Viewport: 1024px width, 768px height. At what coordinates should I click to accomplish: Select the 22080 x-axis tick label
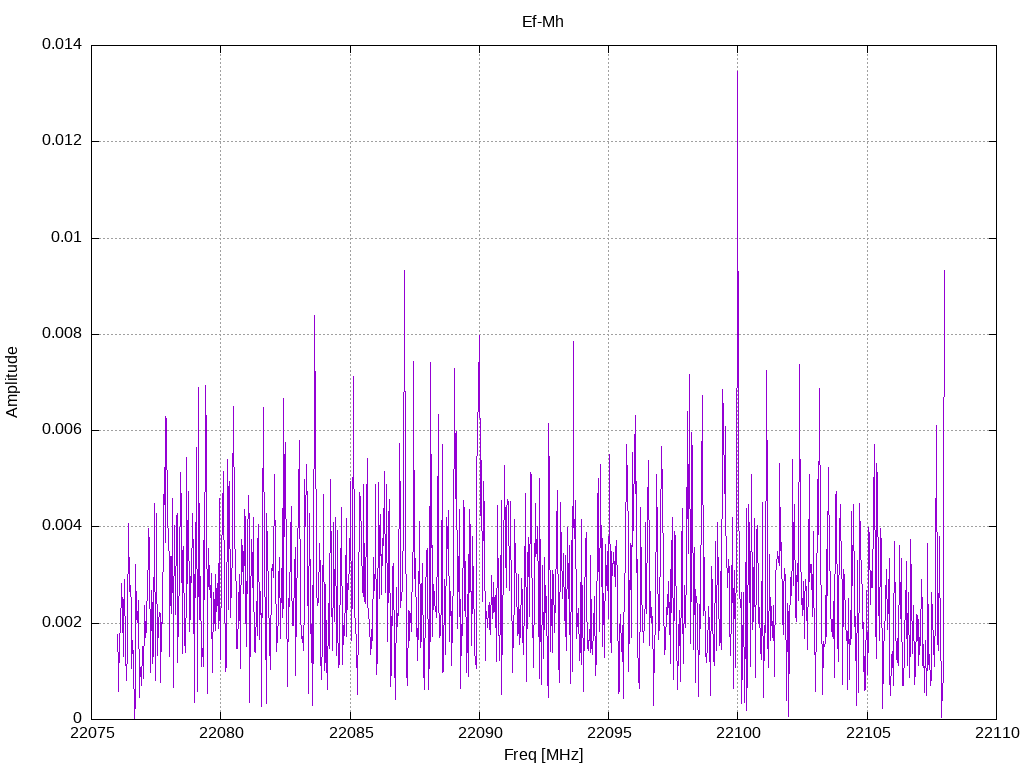coord(220,734)
